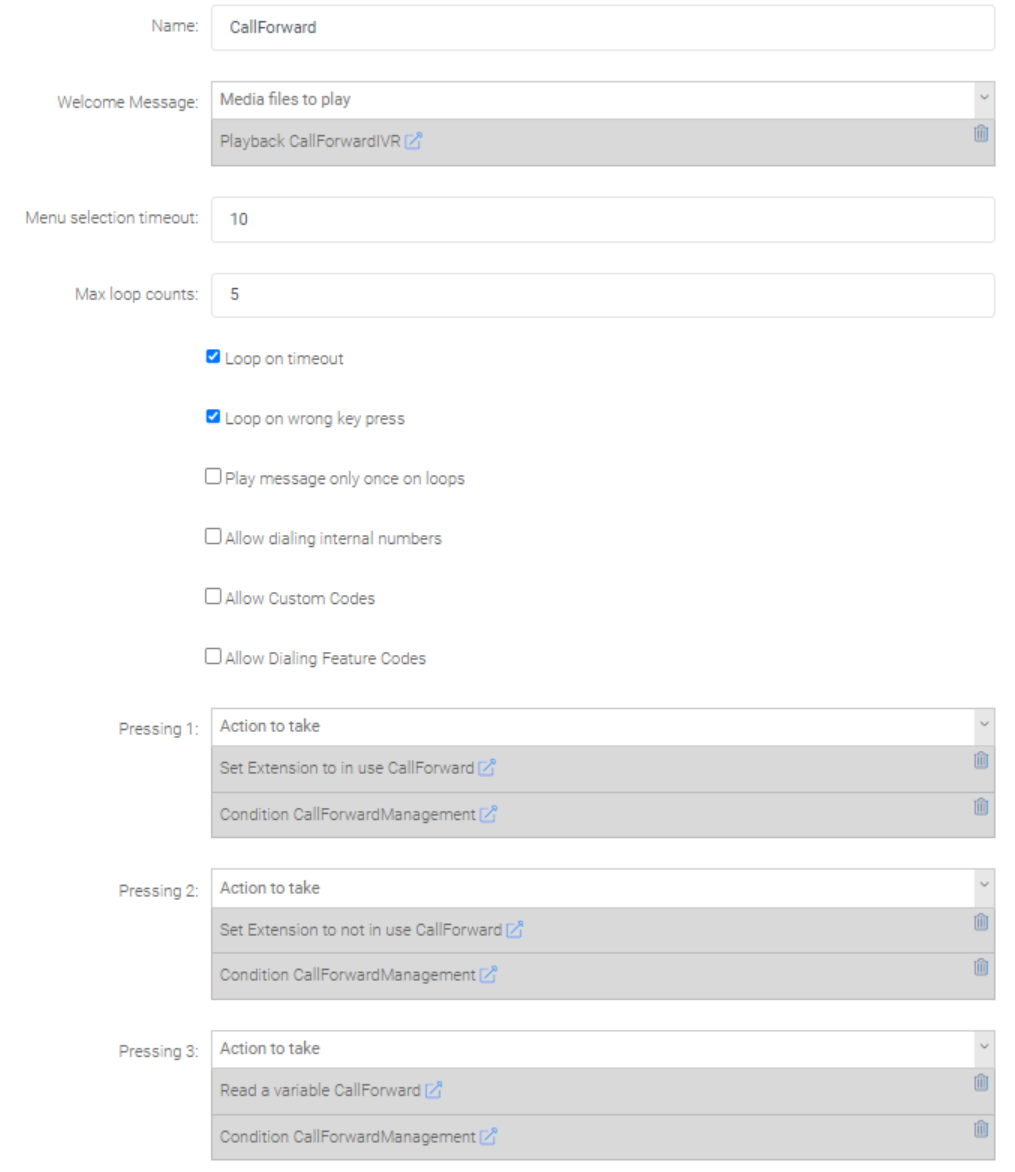The image size is (1015, 1172).
Task: Enable Allow dialing internal numbers
Action: [213, 537]
